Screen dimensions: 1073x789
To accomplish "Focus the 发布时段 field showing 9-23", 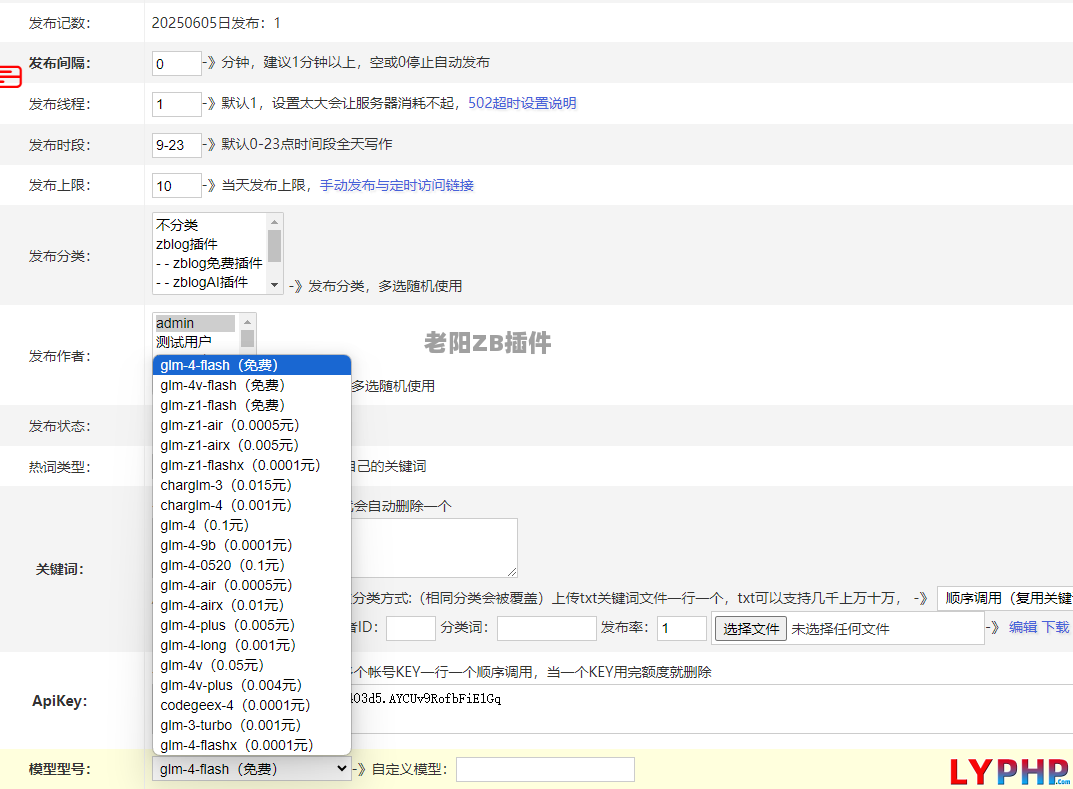I will (x=177, y=145).
